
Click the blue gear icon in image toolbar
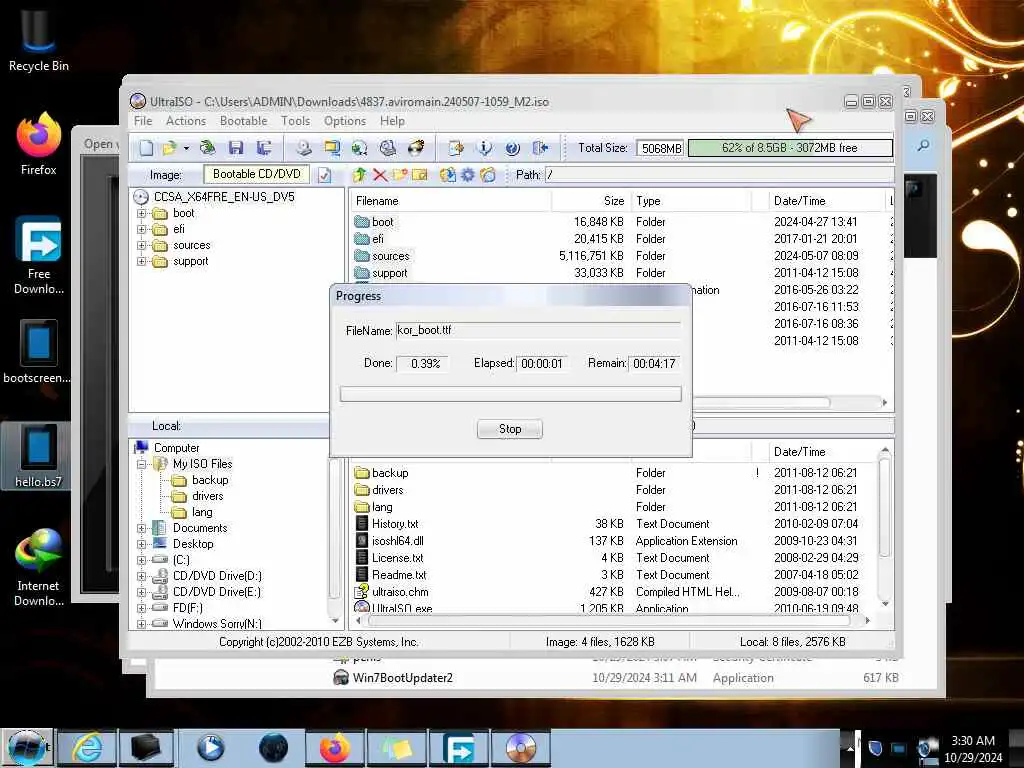pos(468,175)
